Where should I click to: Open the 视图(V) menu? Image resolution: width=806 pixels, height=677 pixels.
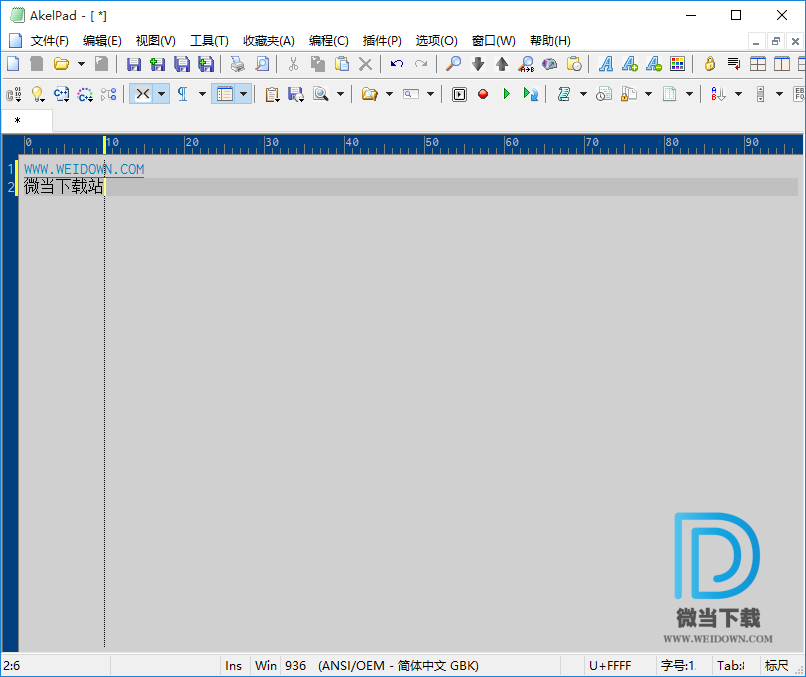(156, 41)
